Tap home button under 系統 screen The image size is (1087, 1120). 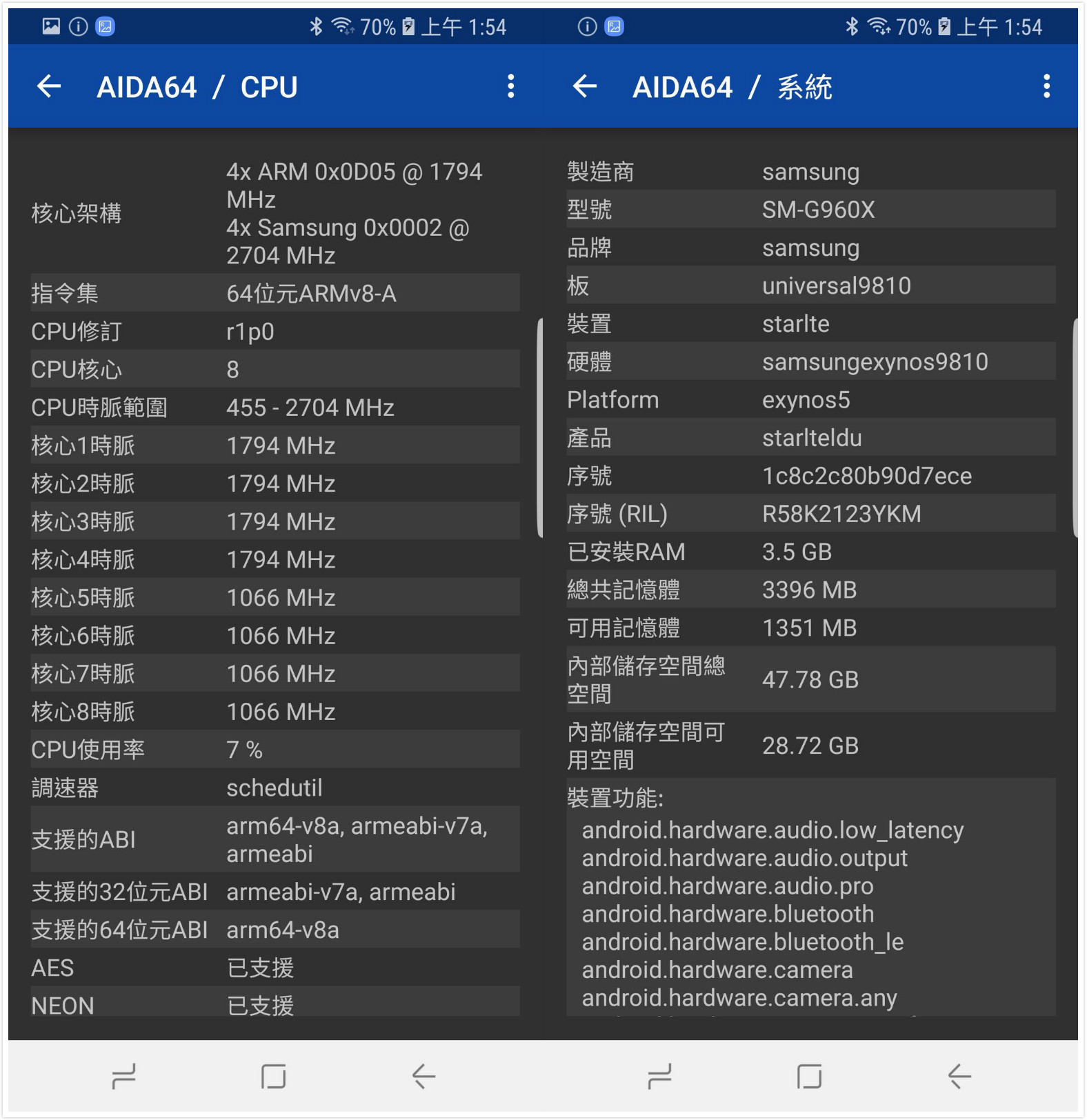[810, 1077]
